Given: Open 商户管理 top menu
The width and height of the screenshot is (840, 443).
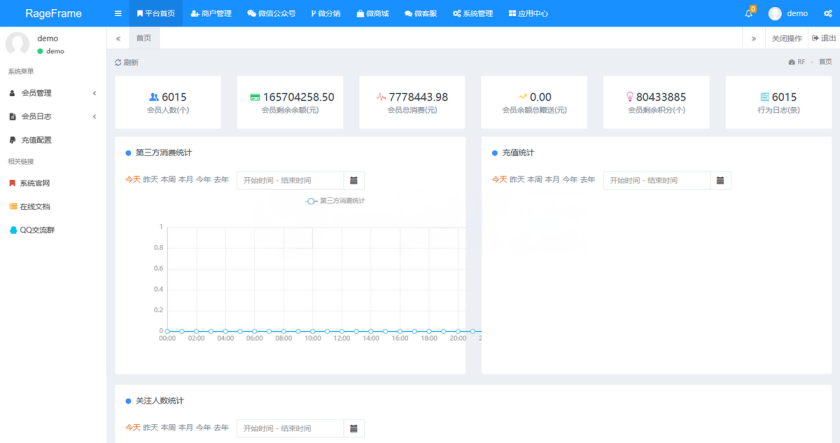Looking at the screenshot, I should 211,13.
